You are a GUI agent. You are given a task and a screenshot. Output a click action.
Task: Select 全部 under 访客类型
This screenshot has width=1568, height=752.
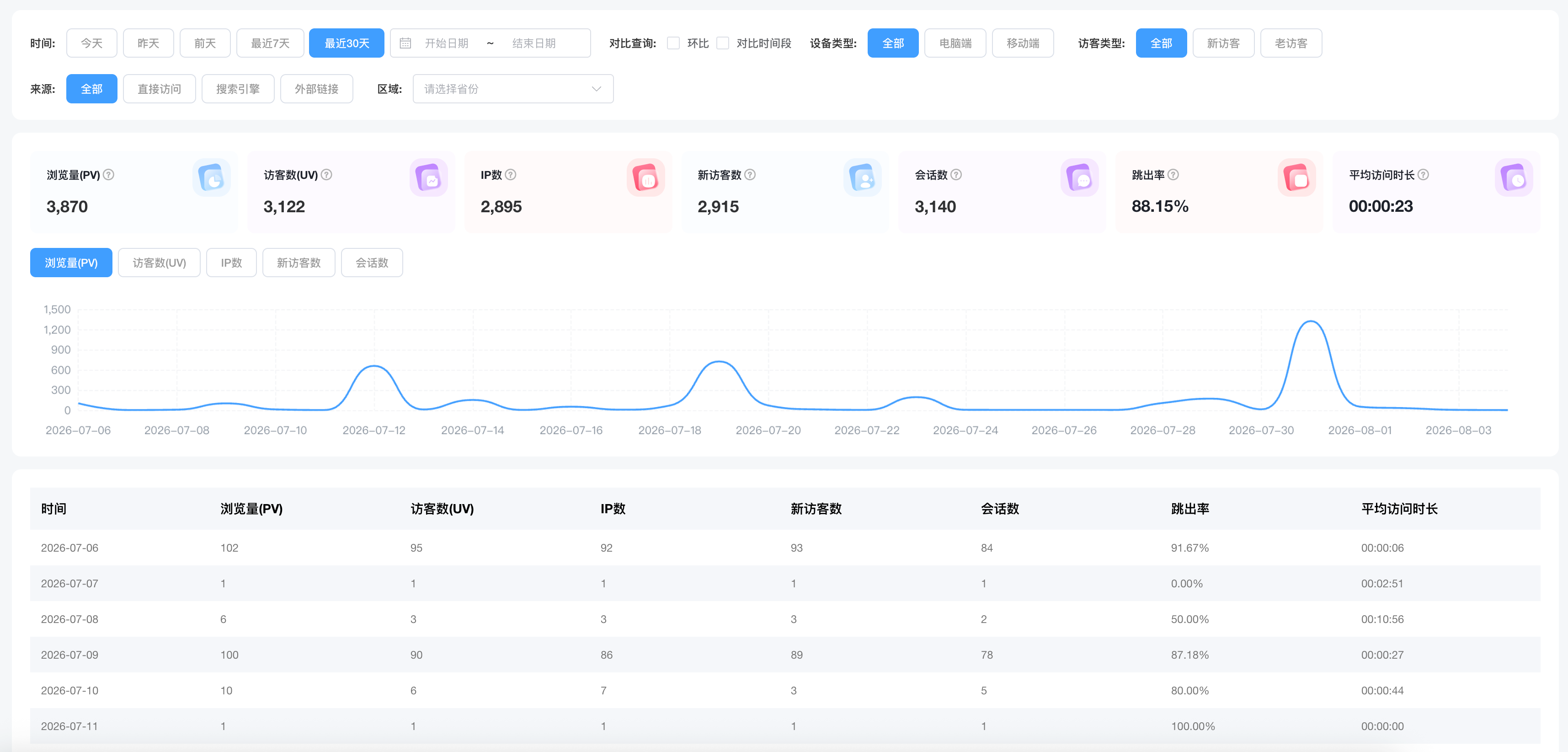[1162, 43]
